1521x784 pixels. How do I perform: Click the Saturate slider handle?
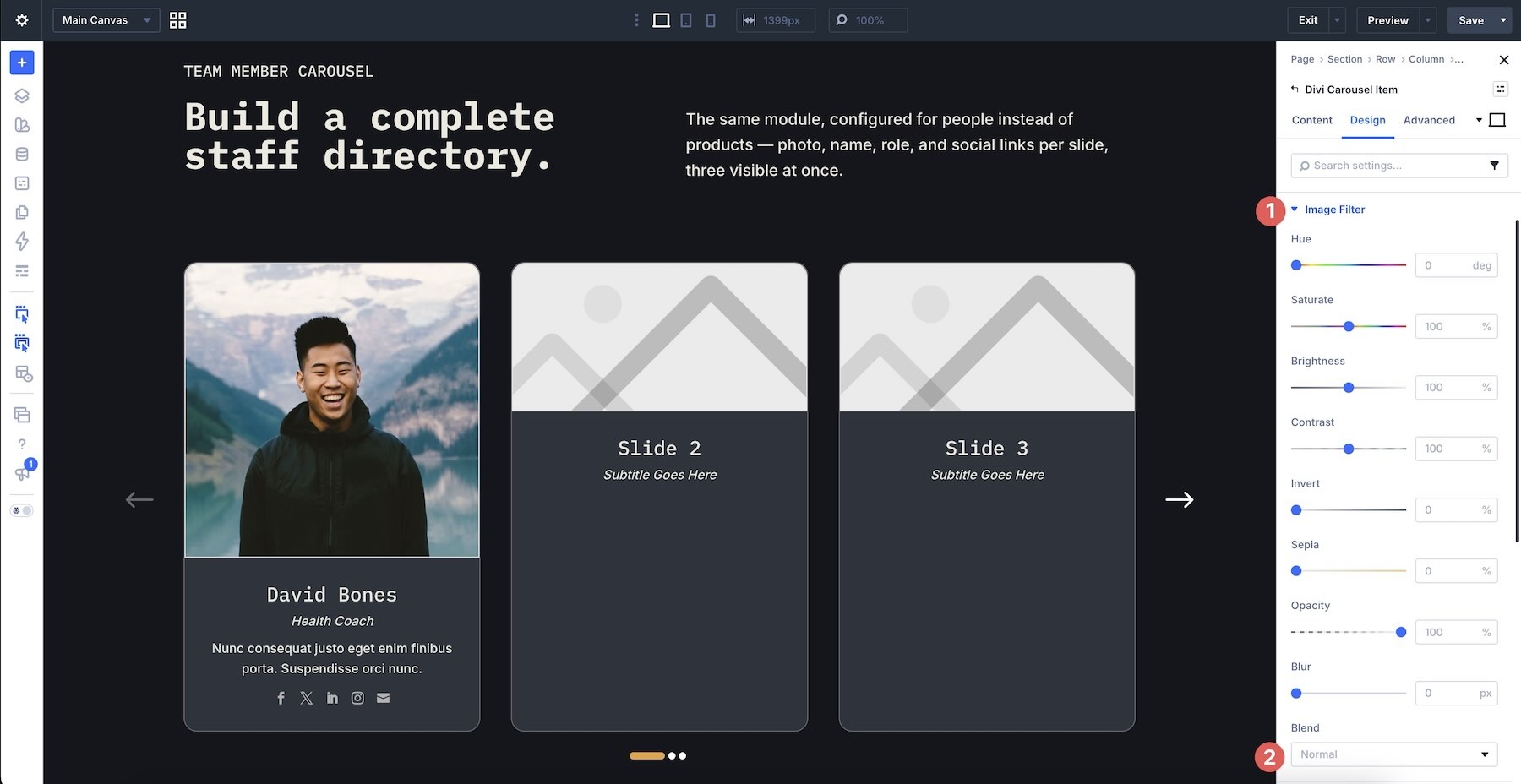[x=1349, y=326]
